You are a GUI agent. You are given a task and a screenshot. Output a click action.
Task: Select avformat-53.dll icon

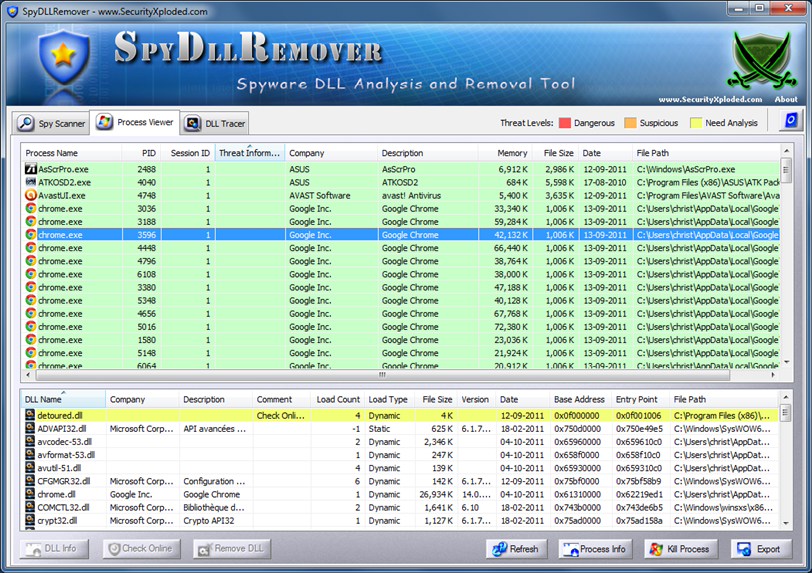pos(30,454)
